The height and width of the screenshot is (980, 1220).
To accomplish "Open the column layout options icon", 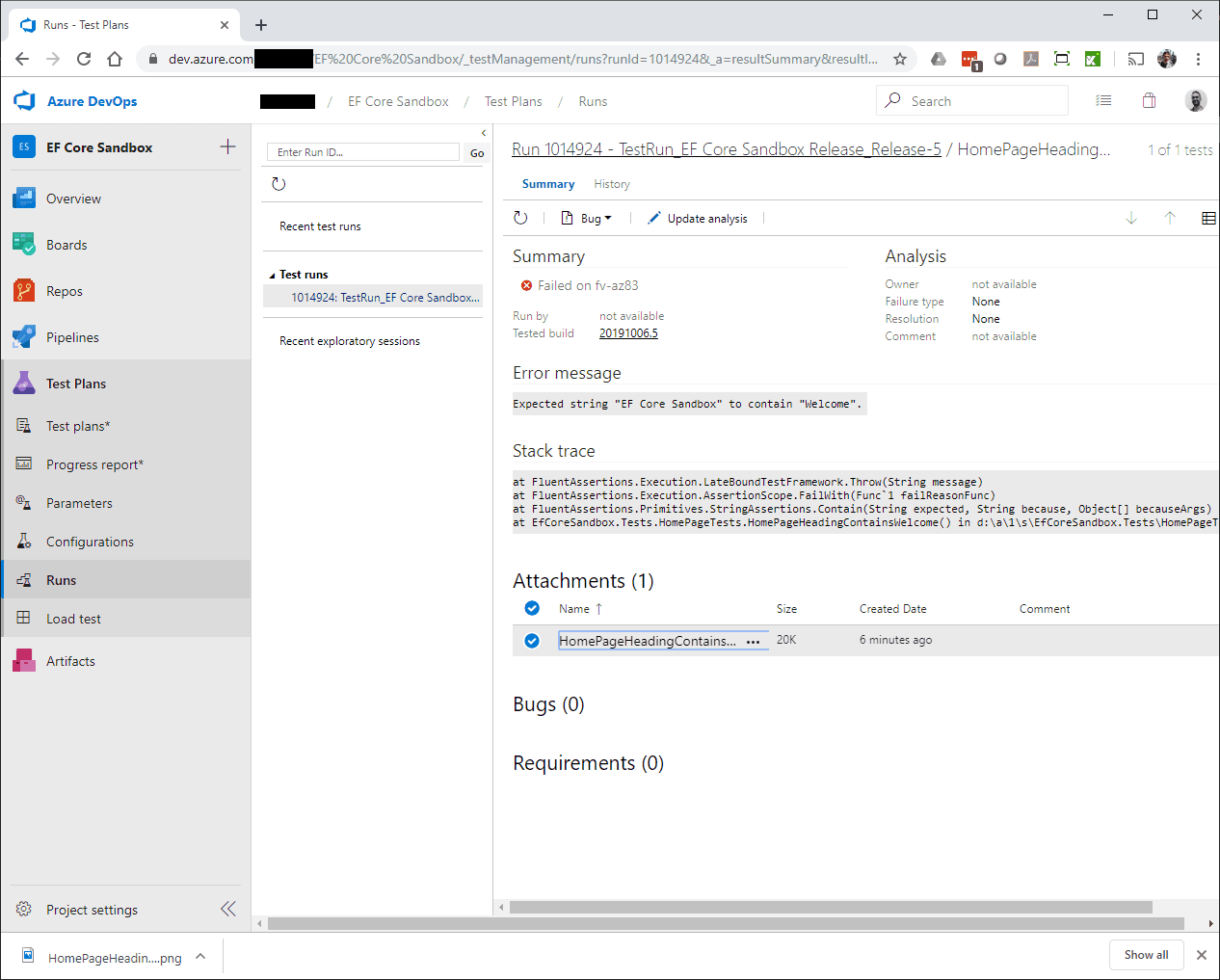I will (1207, 219).
